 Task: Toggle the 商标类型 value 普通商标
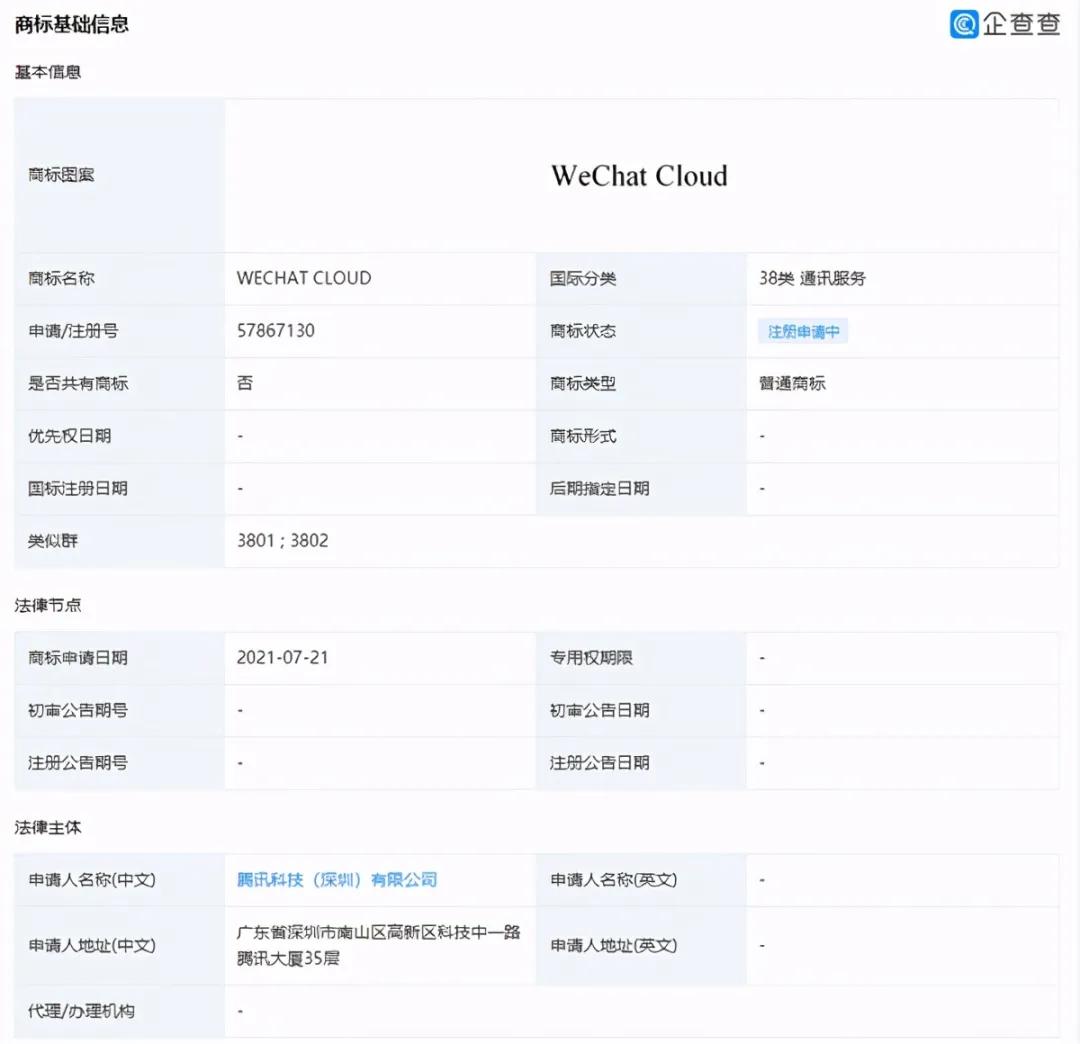tap(789, 383)
